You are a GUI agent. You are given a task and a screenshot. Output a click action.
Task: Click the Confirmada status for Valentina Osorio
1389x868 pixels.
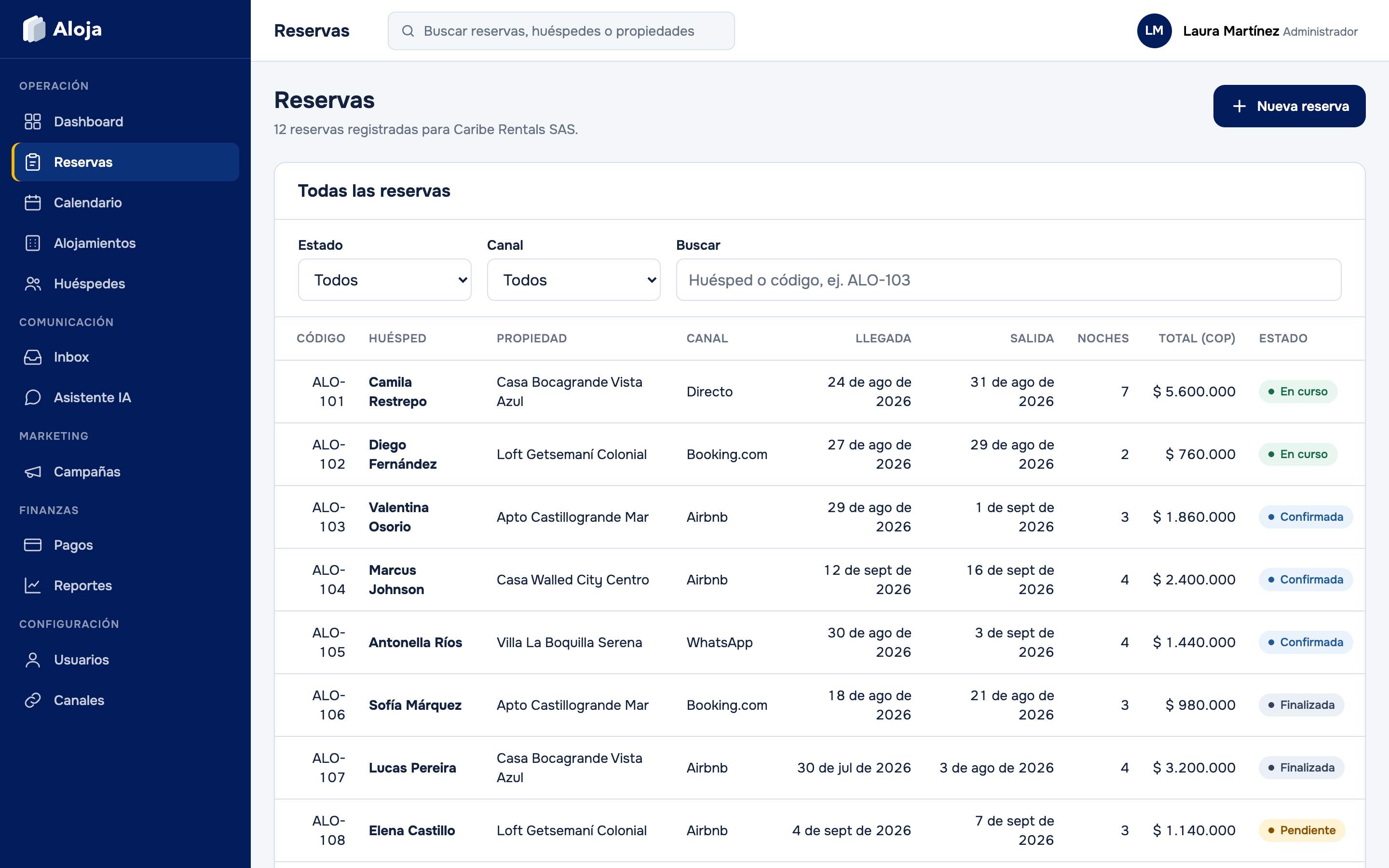pyautogui.click(x=1305, y=516)
